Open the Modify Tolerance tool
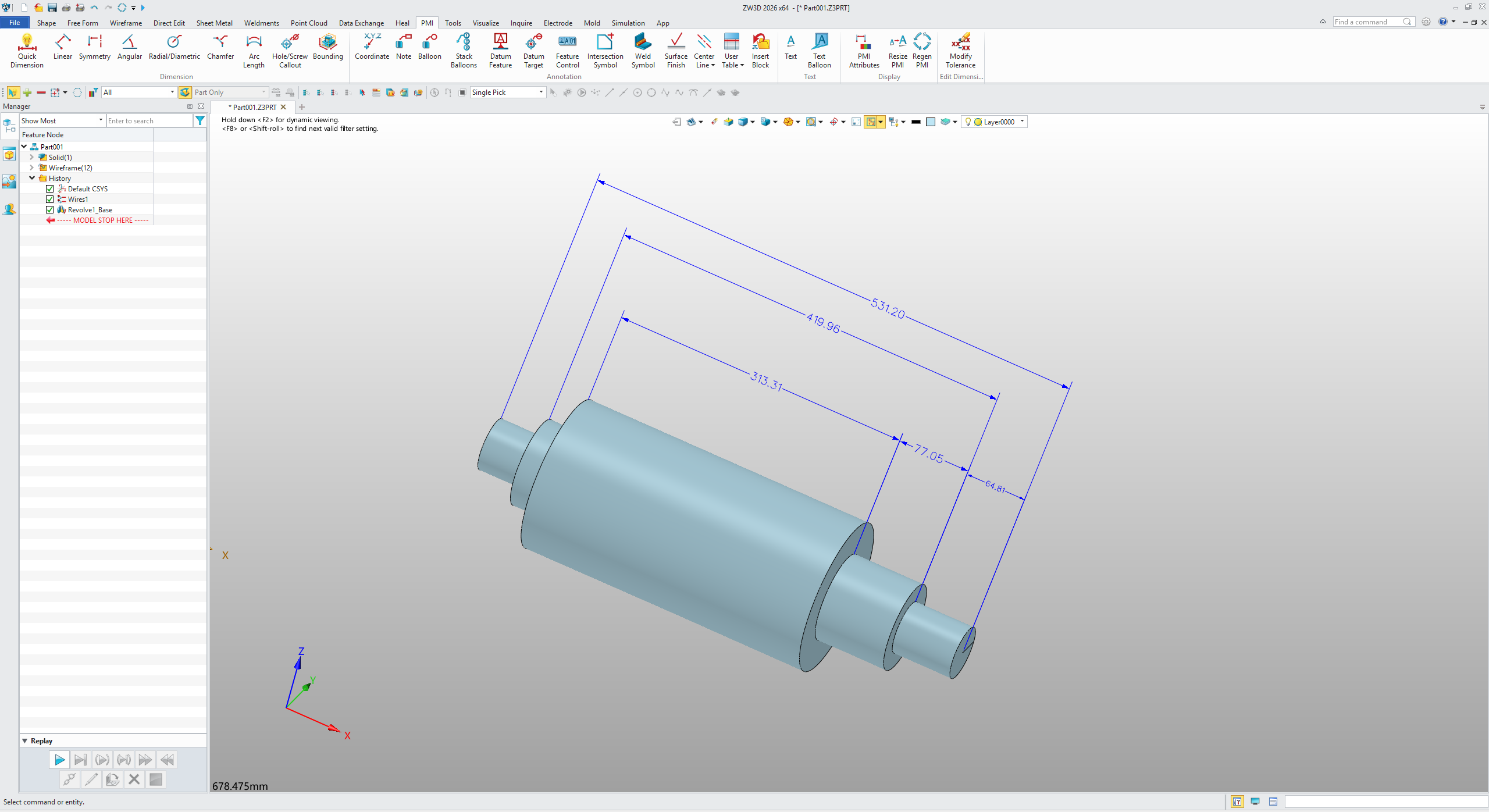Screen dimensions: 1489x812 coord(960,51)
